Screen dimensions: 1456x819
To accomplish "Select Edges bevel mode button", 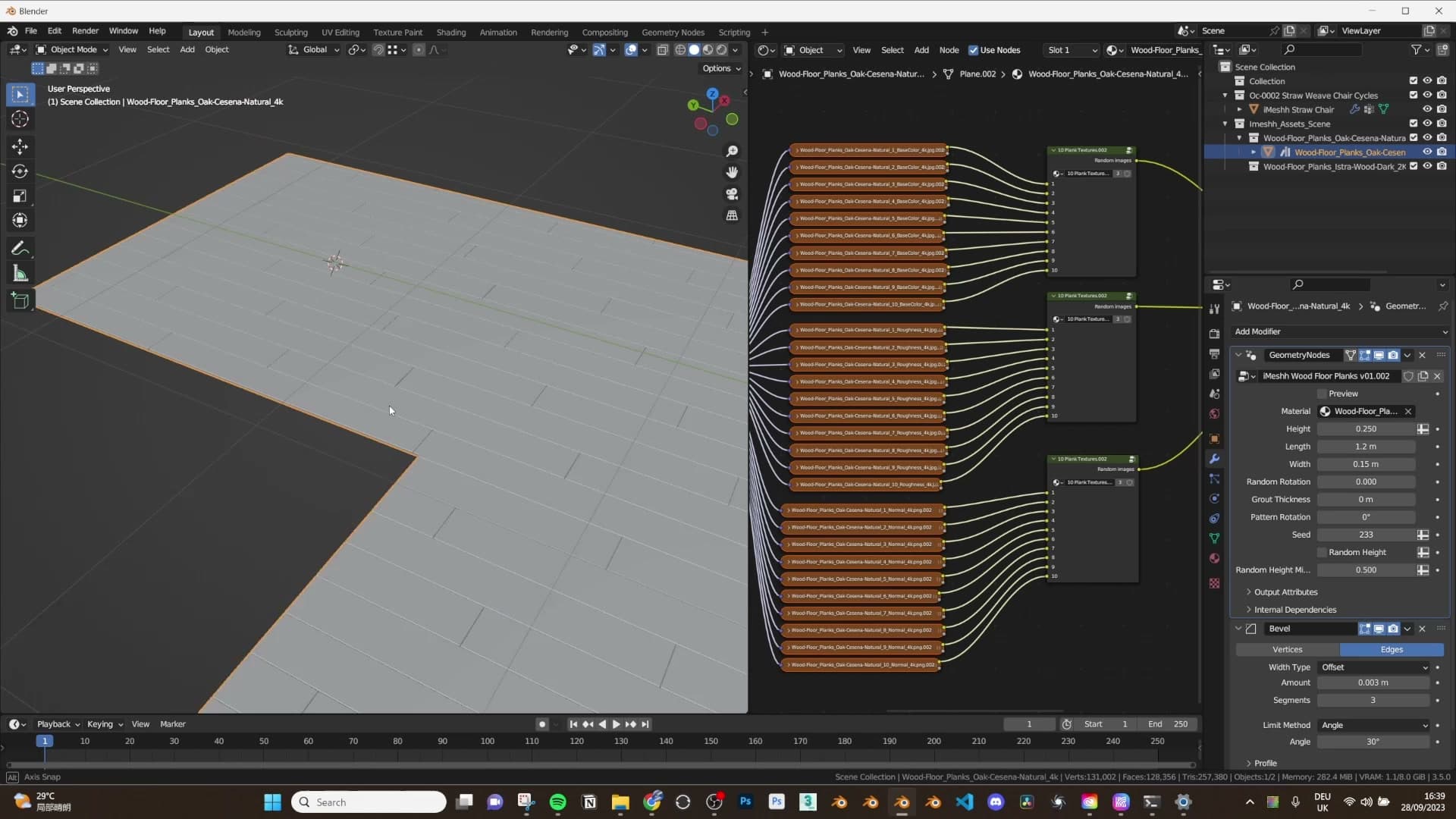I will pyautogui.click(x=1392, y=650).
